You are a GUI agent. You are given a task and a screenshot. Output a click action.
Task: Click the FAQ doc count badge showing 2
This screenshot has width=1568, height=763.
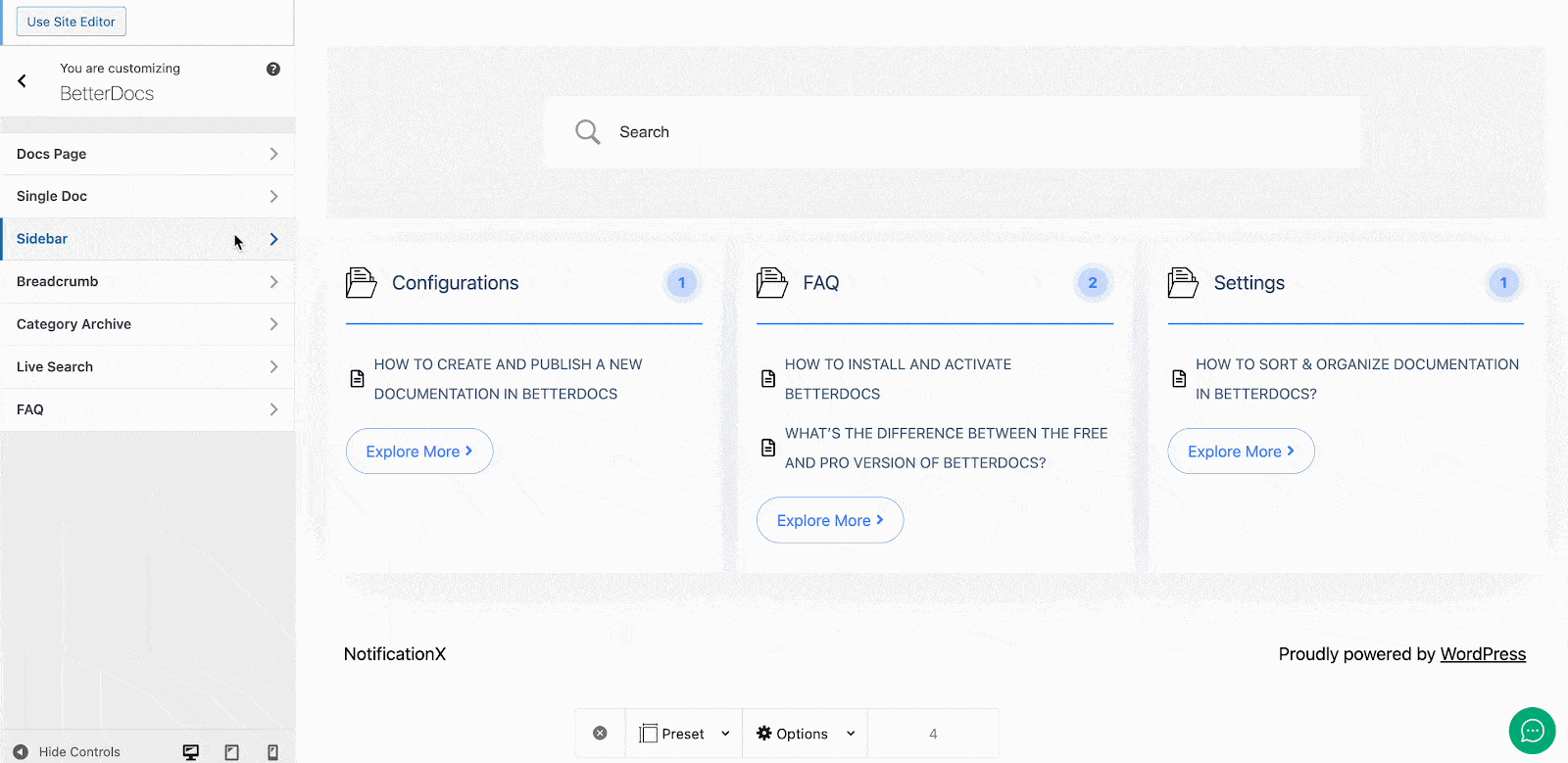pyautogui.click(x=1093, y=283)
